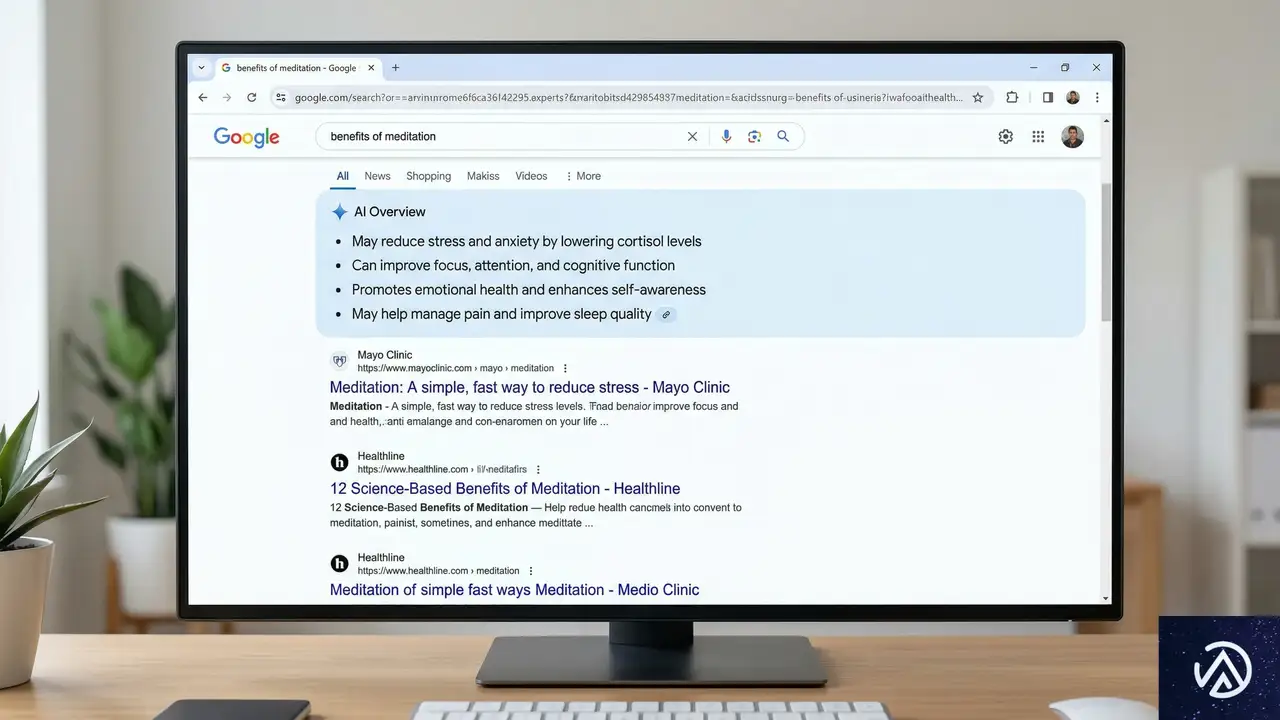This screenshot has height=720, width=1280.
Task: Click the search magnifier icon
Action: 783,136
